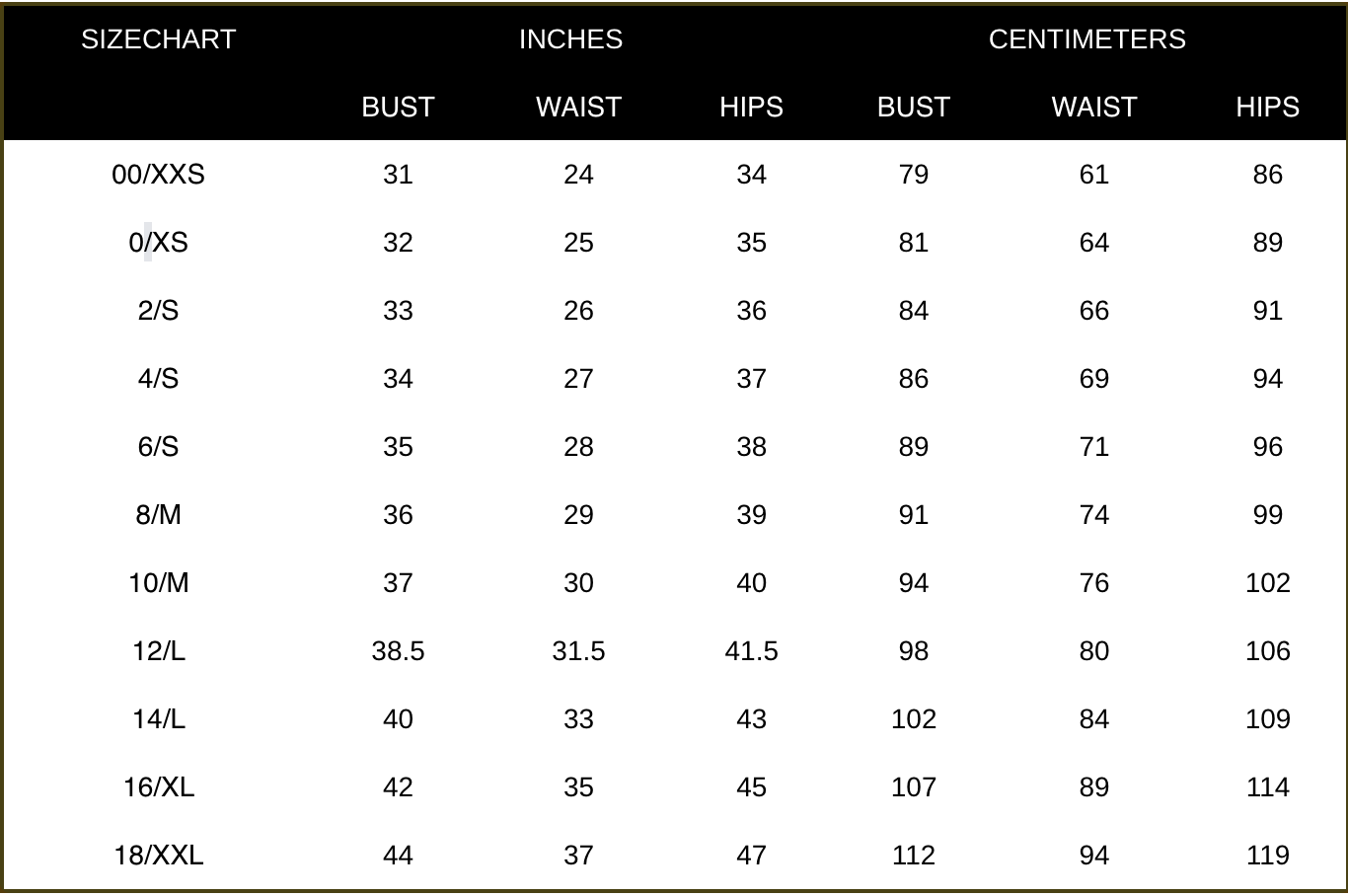The image size is (1348, 896).
Task: Click the 61 waist centimeters value
Action: click(x=1093, y=175)
